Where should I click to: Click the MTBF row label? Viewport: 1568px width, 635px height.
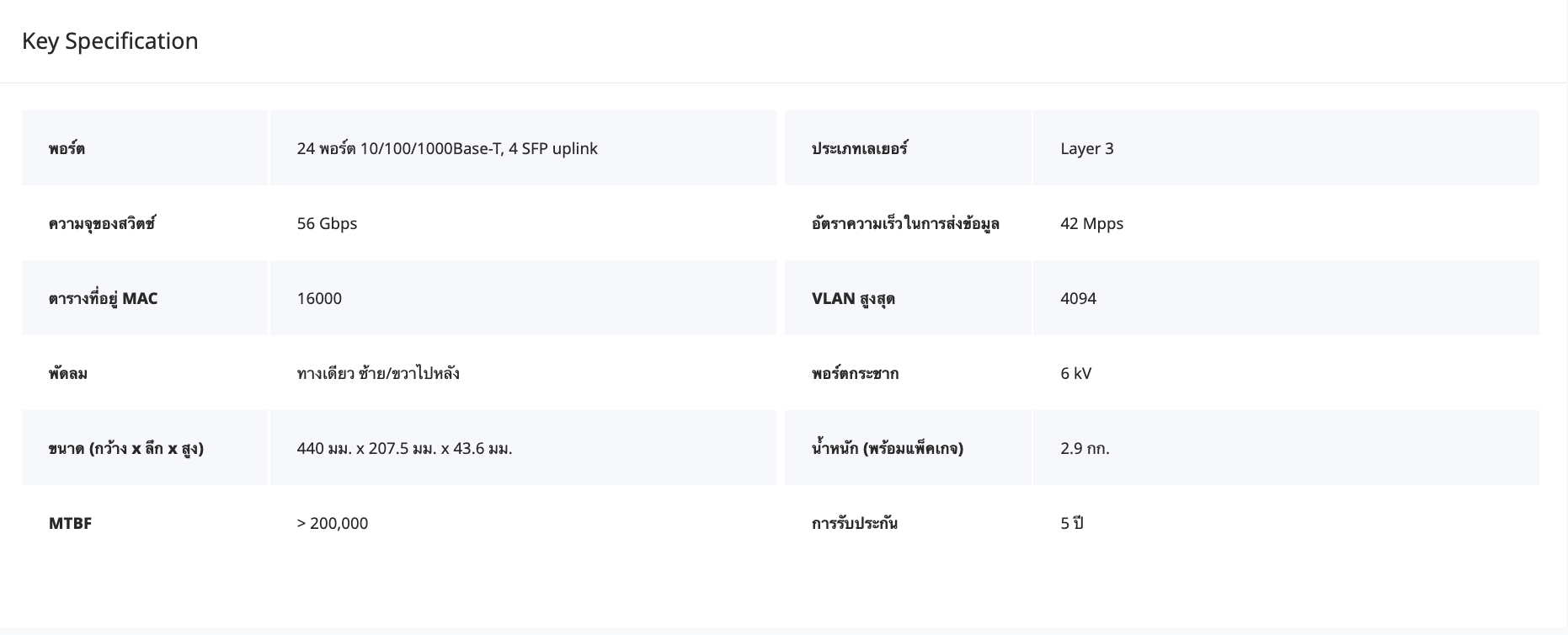click(70, 523)
